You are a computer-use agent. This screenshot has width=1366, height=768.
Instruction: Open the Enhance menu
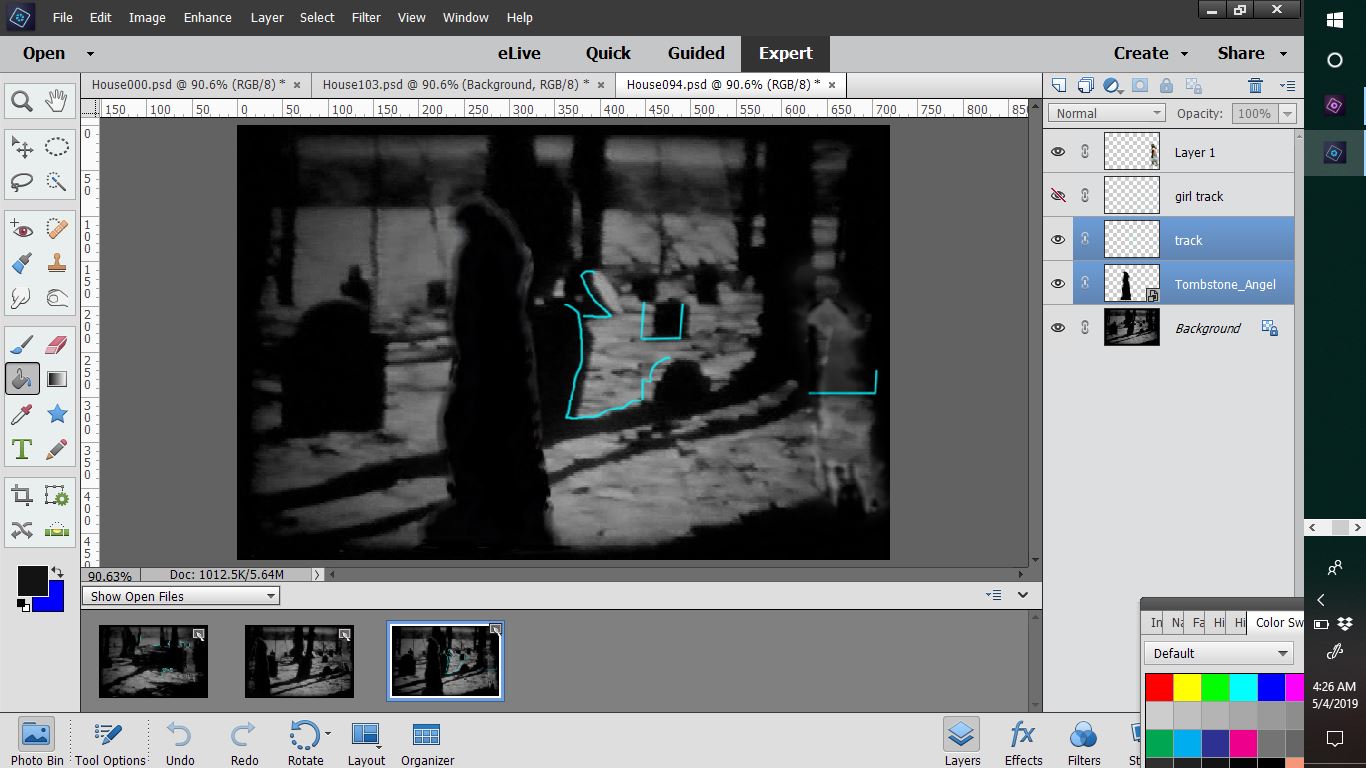pyautogui.click(x=208, y=17)
